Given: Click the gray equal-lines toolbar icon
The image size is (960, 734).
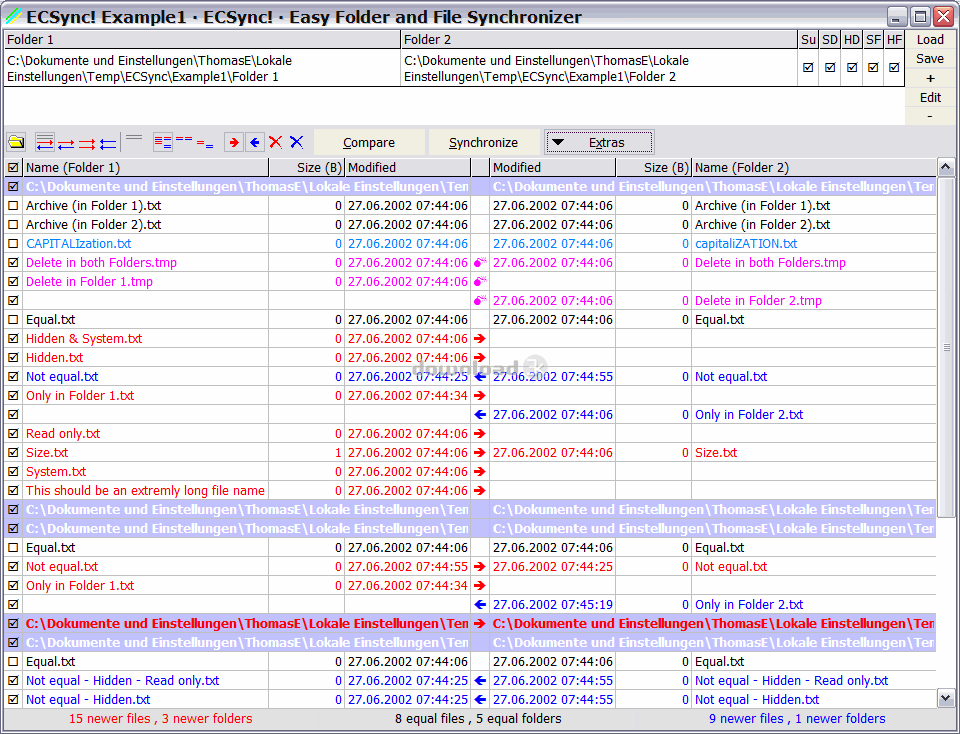Looking at the screenshot, I should (x=134, y=138).
